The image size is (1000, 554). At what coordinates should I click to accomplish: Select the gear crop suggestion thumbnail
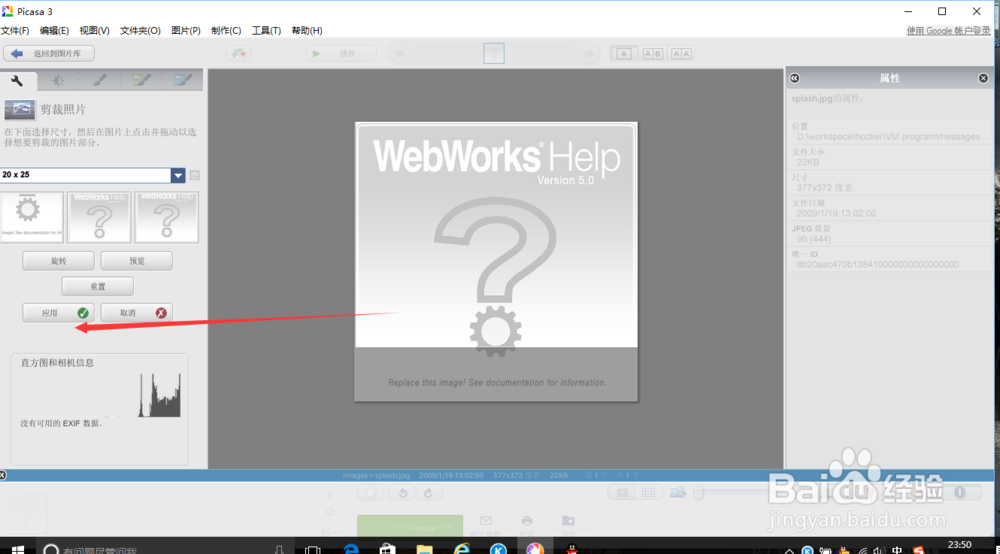[x=32, y=217]
